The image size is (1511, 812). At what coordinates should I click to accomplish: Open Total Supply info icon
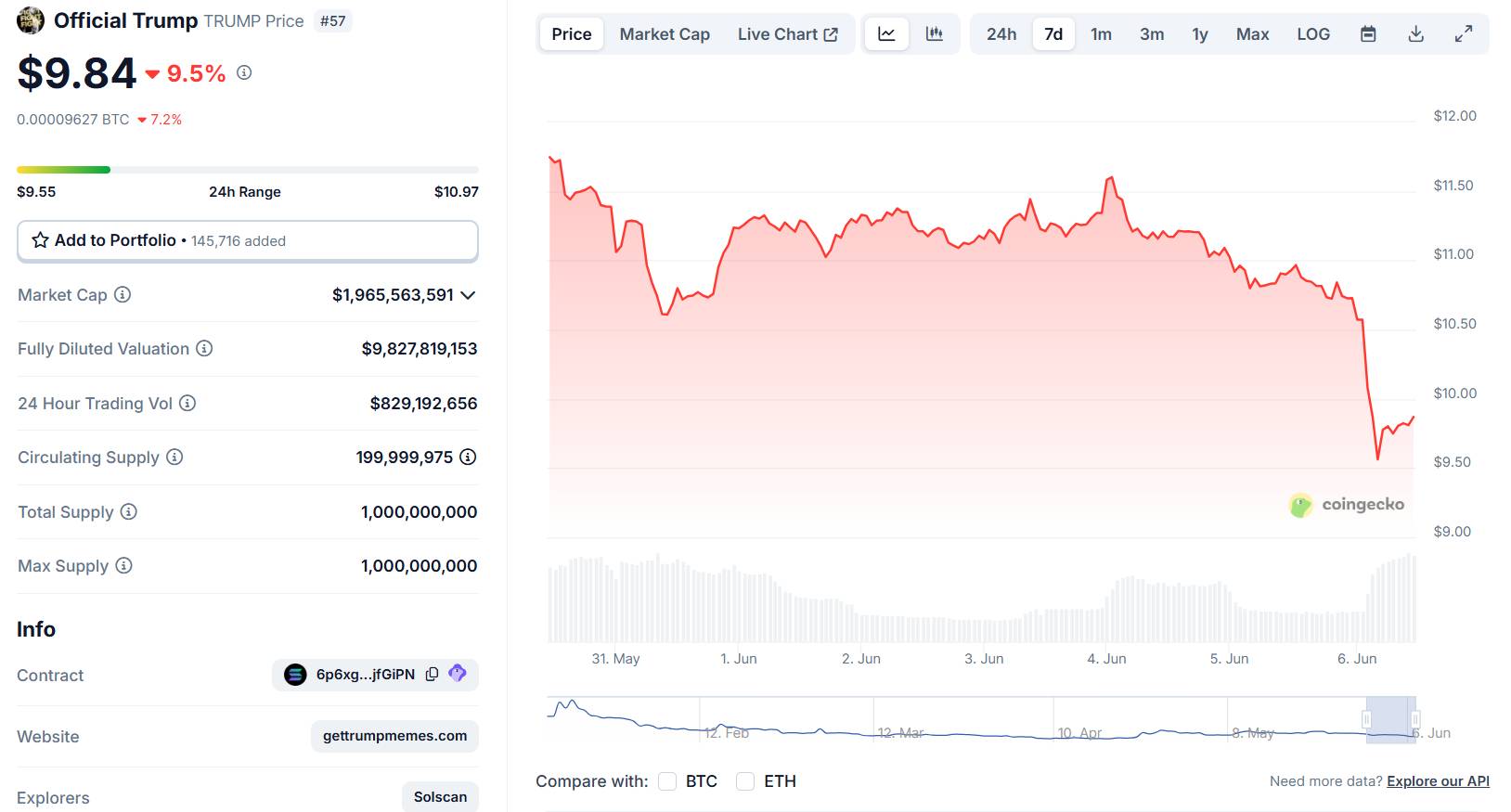click(129, 511)
